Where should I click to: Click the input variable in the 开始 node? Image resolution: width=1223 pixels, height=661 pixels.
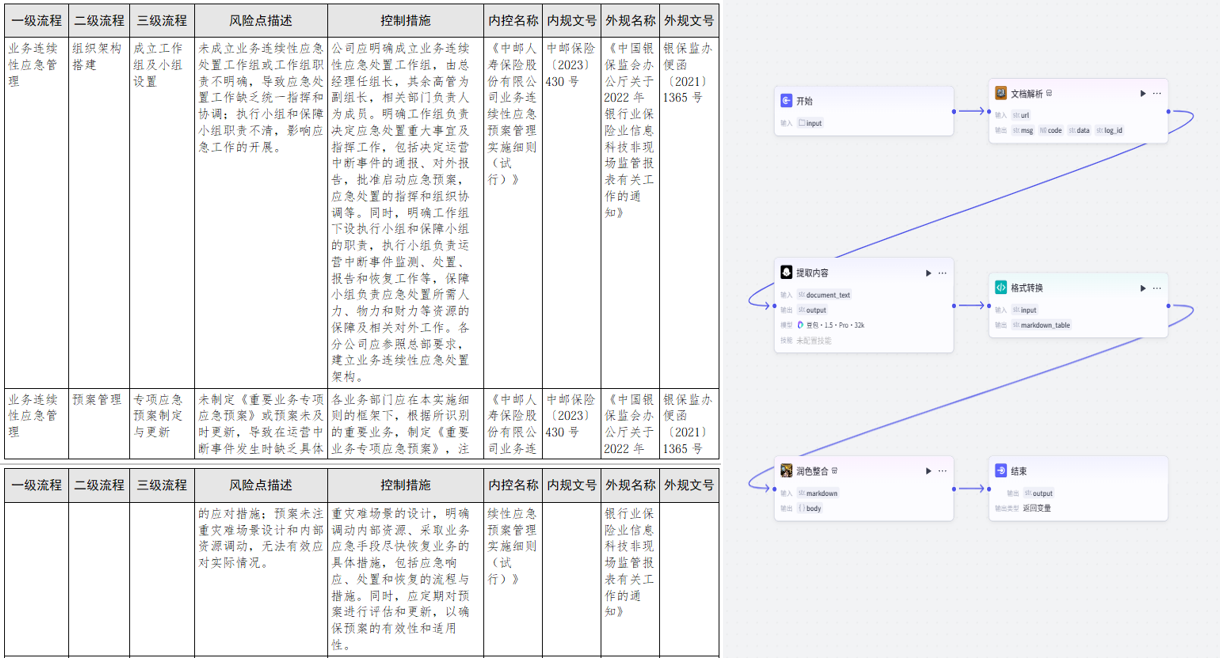pyautogui.click(x=811, y=123)
